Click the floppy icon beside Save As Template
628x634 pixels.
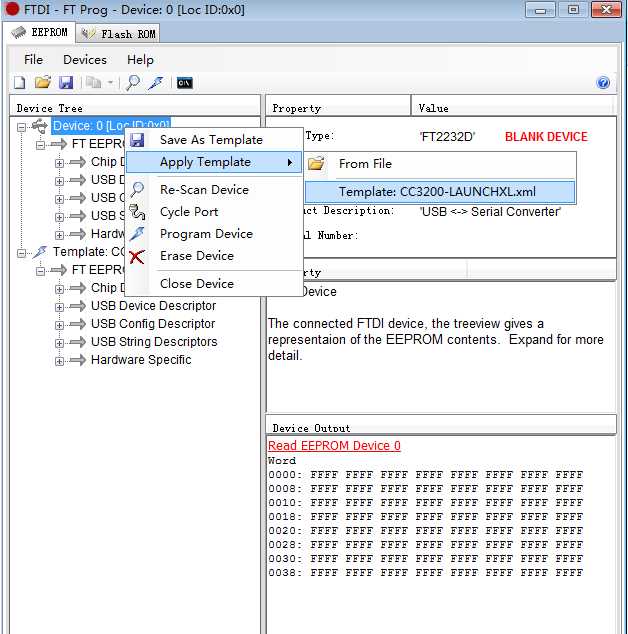coord(137,140)
